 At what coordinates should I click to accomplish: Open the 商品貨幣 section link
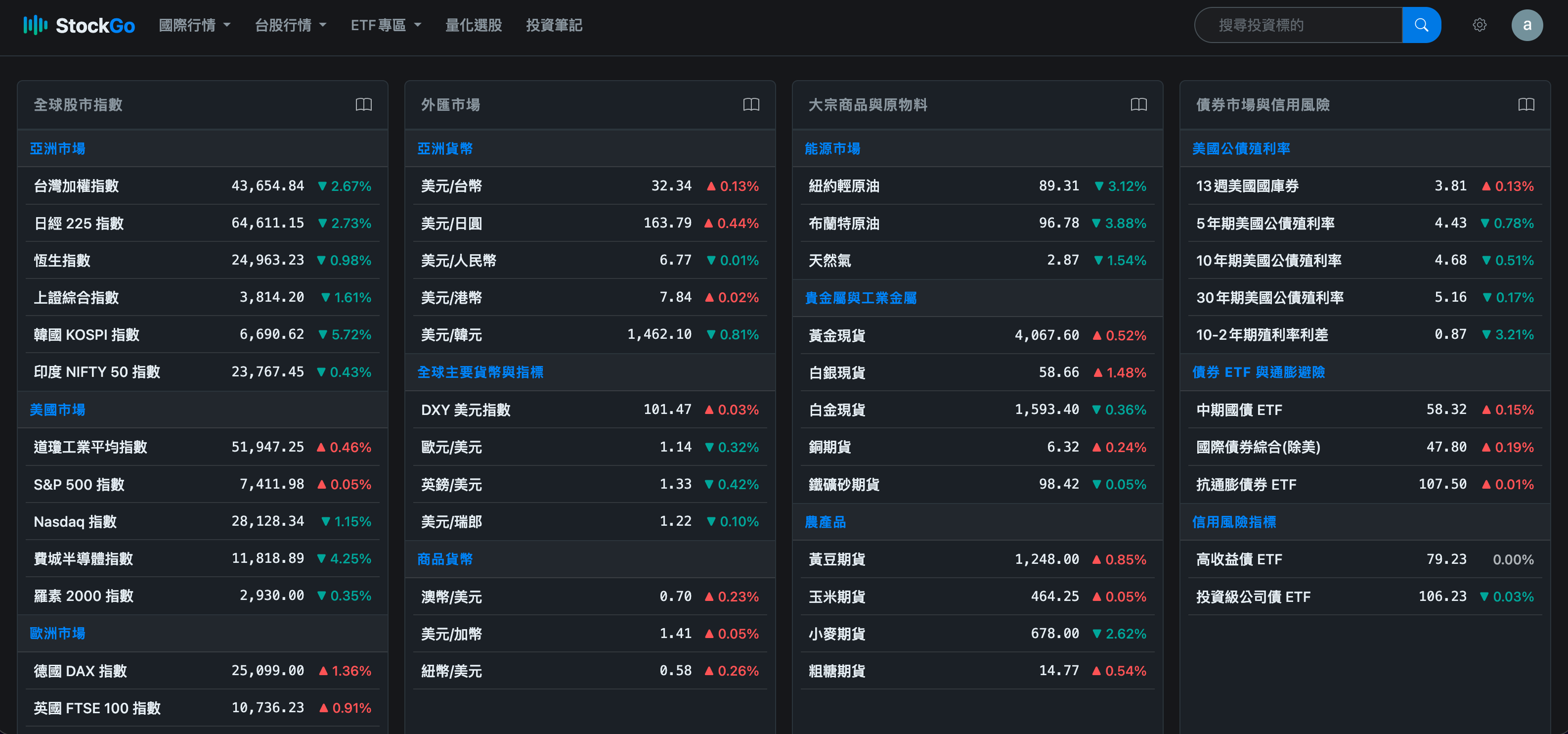point(444,558)
